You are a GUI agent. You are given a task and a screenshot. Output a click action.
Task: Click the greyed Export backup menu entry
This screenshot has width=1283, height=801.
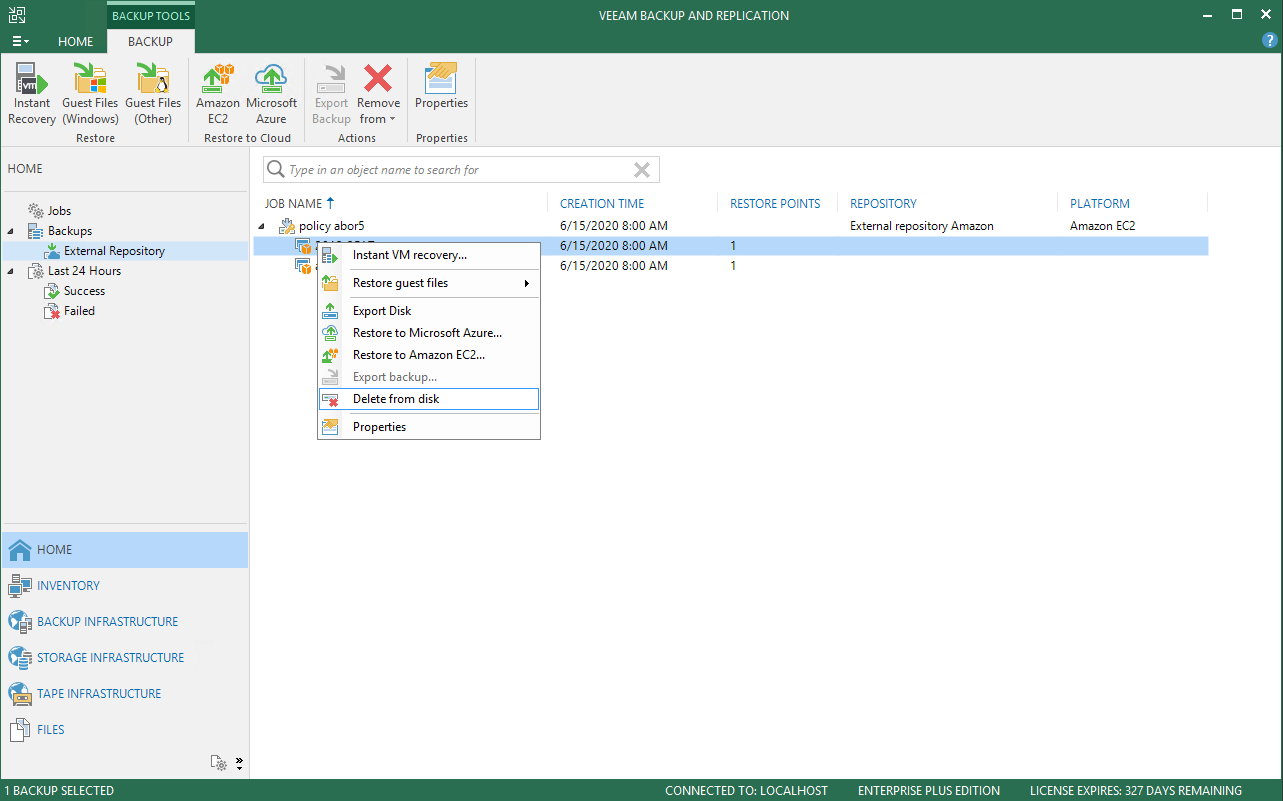429,377
